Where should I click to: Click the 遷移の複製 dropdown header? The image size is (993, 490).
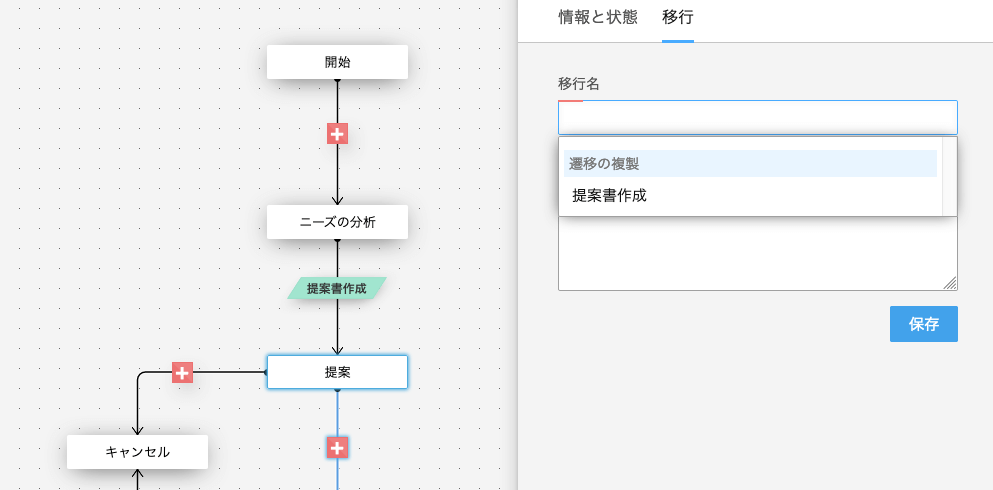[x=750, y=163]
